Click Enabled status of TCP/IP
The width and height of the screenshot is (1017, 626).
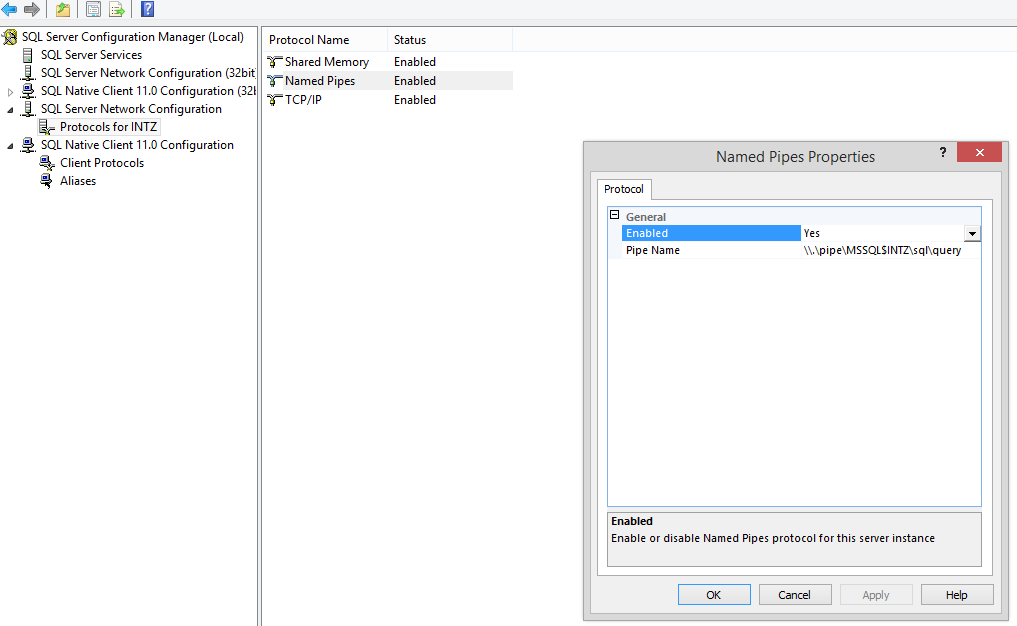414,100
